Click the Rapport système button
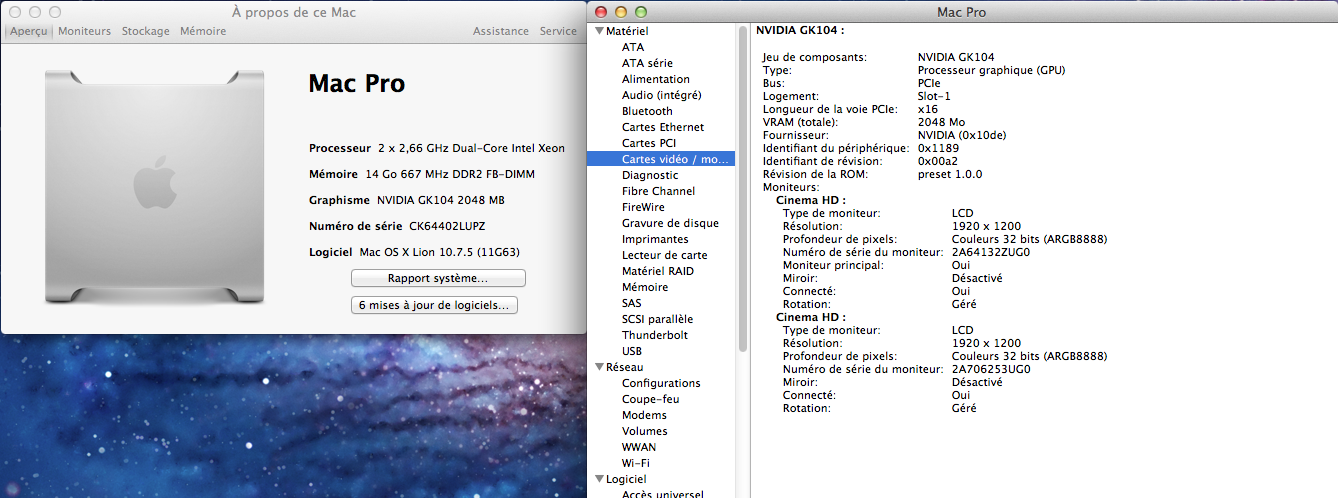1338x498 pixels. tap(438, 278)
